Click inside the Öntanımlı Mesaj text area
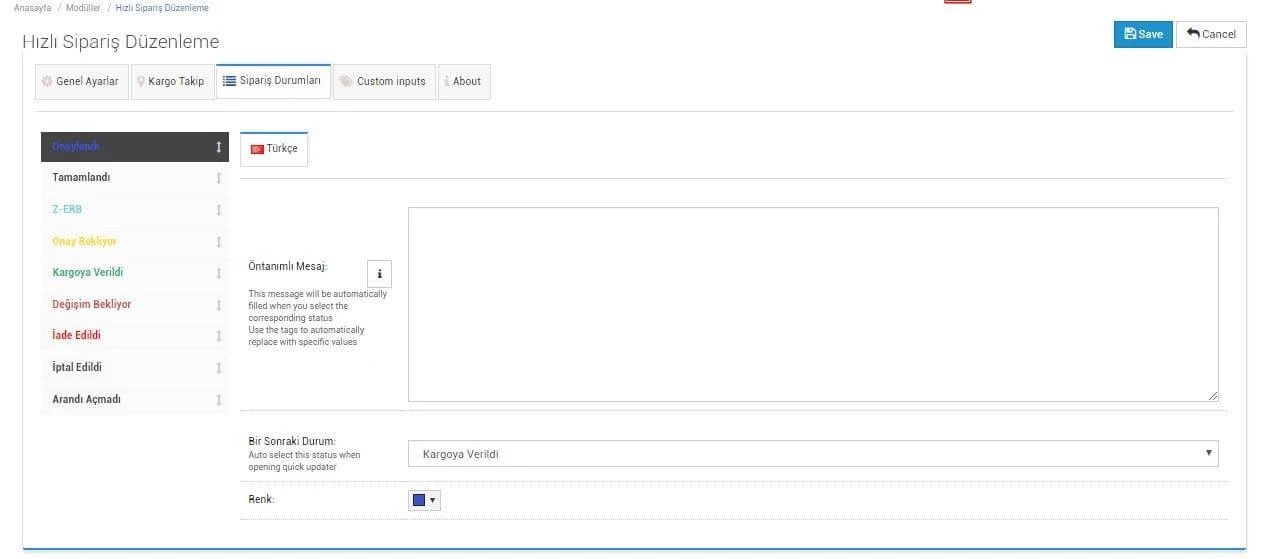 coord(812,304)
